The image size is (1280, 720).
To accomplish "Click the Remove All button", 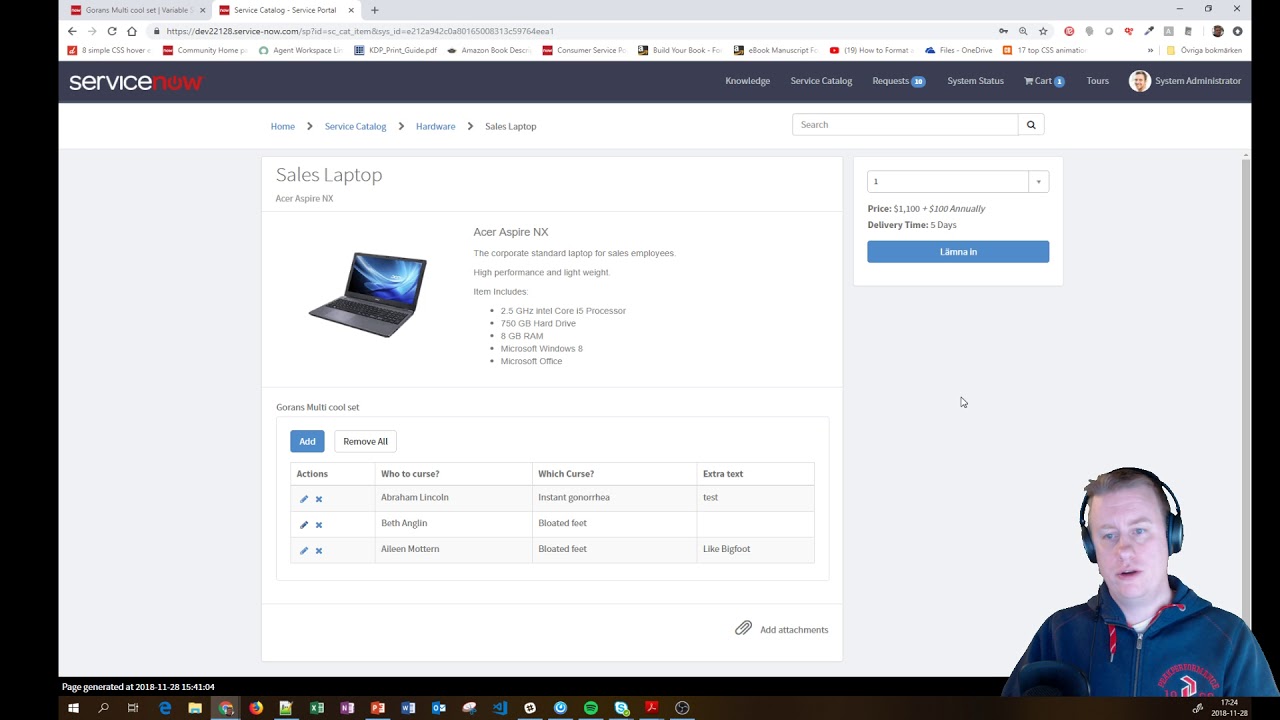I will tap(365, 441).
